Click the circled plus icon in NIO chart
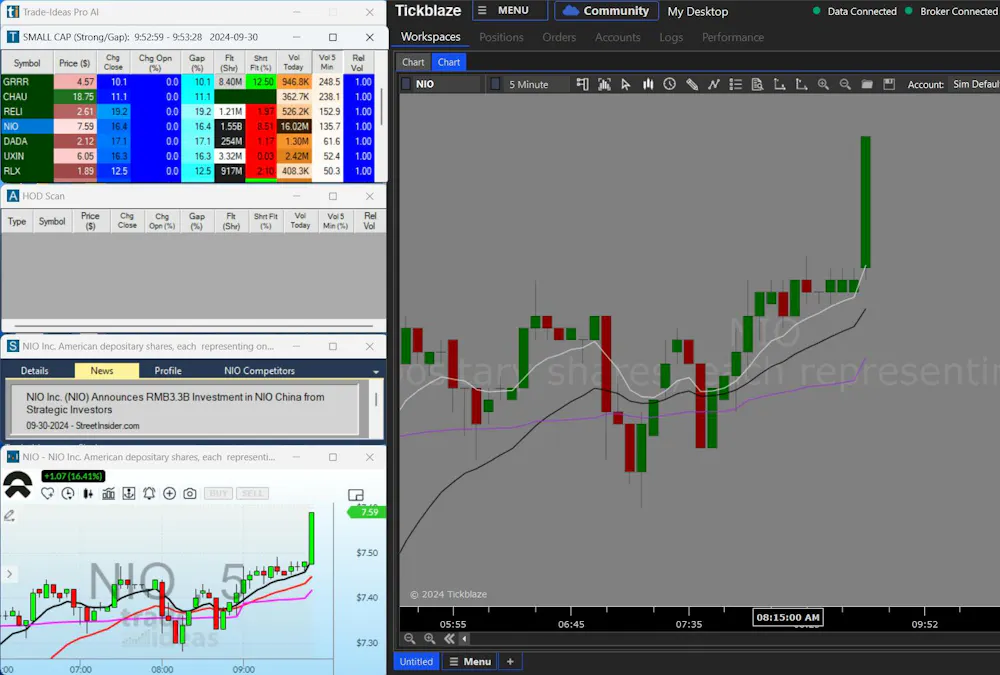The height and width of the screenshot is (675, 1000). 170,493
